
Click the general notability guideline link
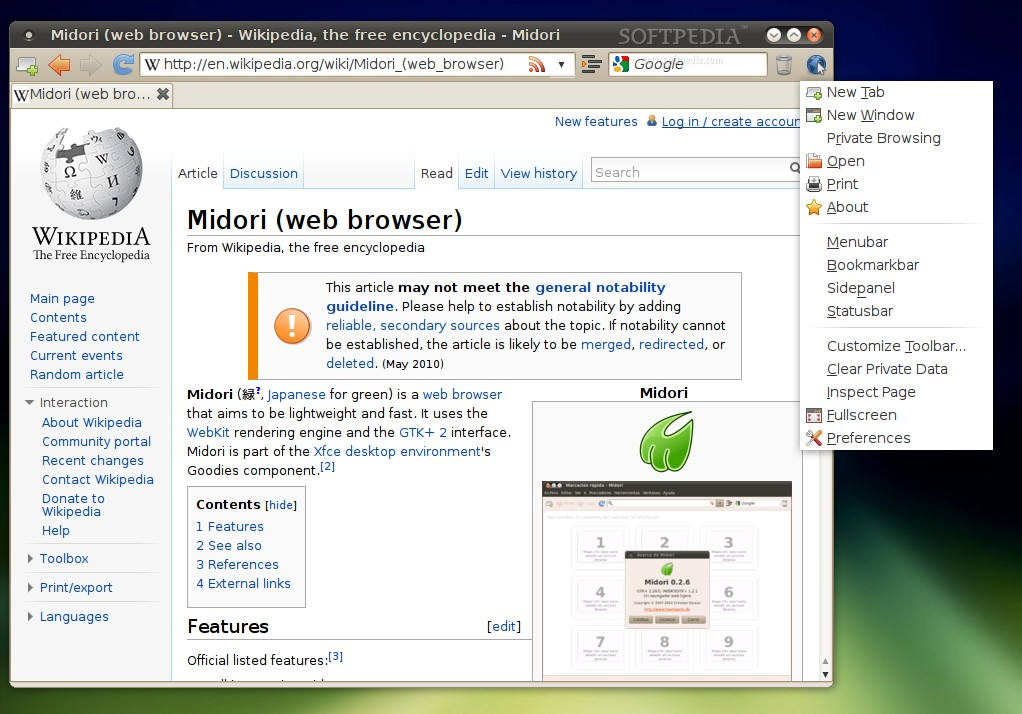[496, 297]
